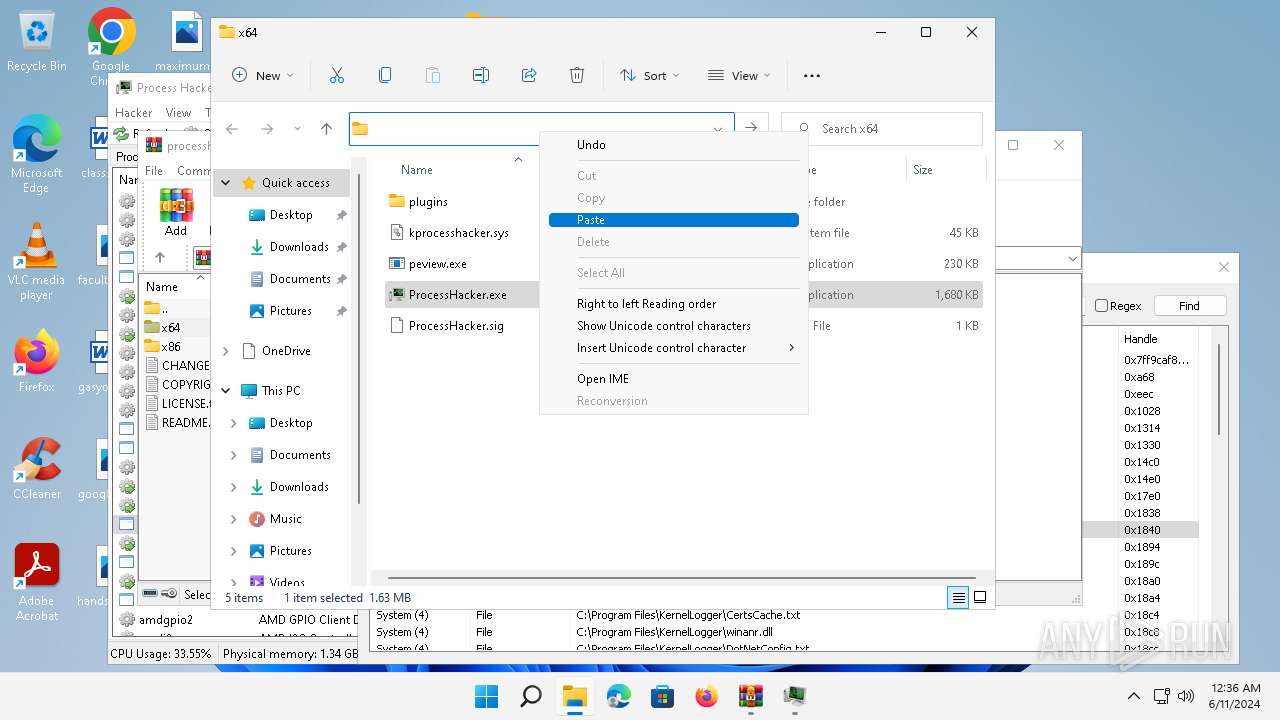This screenshot has width=1280, height=720.
Task: Open the Adobe Acrobat desktop icon
Action: coord(37,582)
